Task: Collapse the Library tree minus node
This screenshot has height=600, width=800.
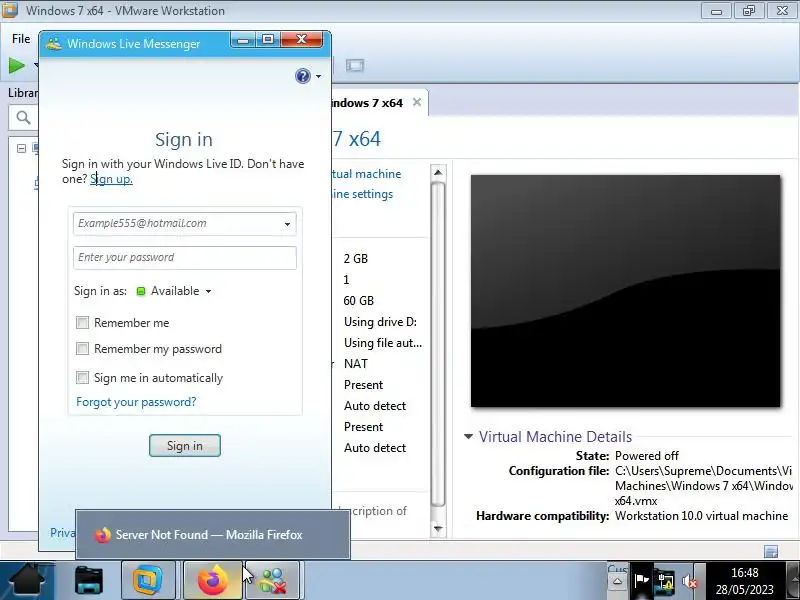Action: [x=21, y=148]
